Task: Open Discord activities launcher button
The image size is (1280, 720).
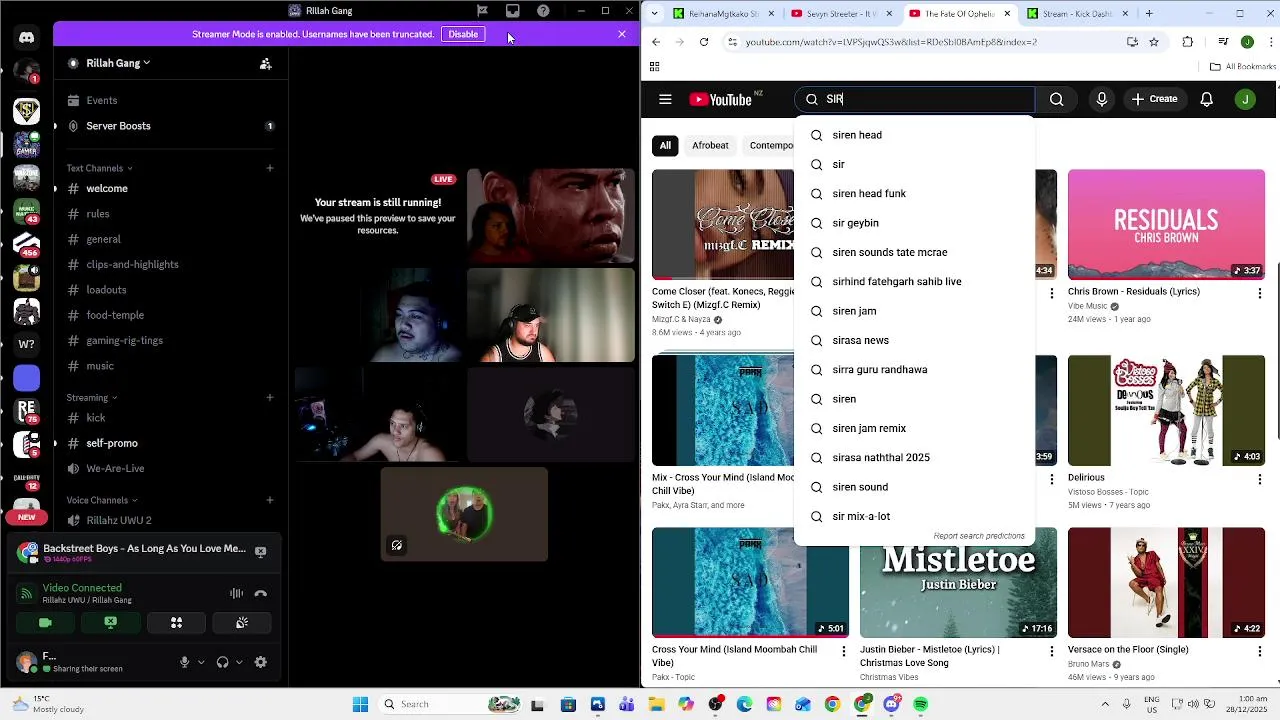Action: [176, 623]
